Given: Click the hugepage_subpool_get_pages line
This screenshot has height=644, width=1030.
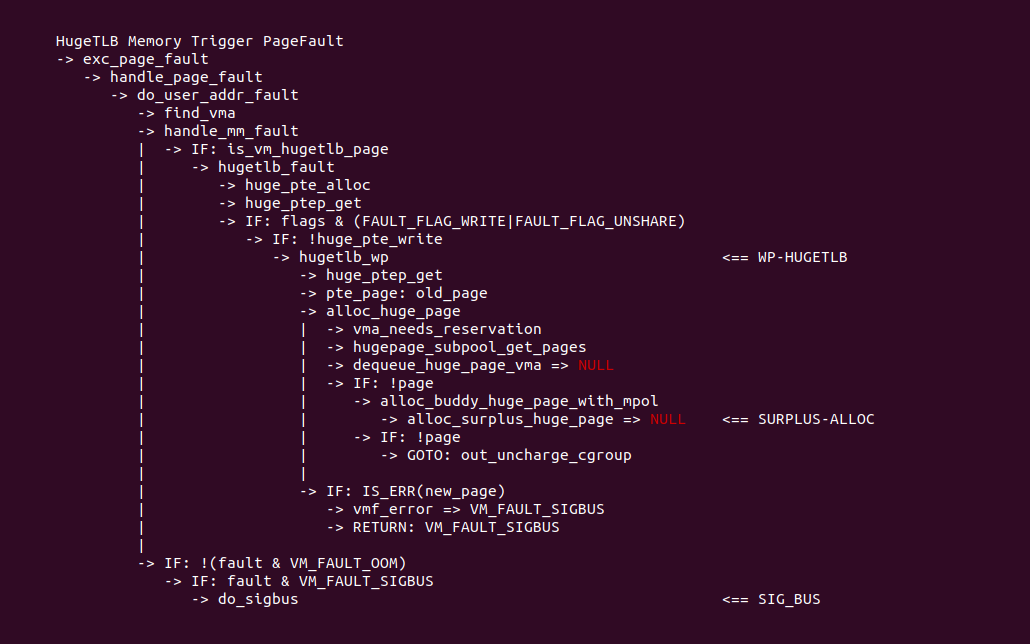Looking at the screenshot, I should point(469,347).
